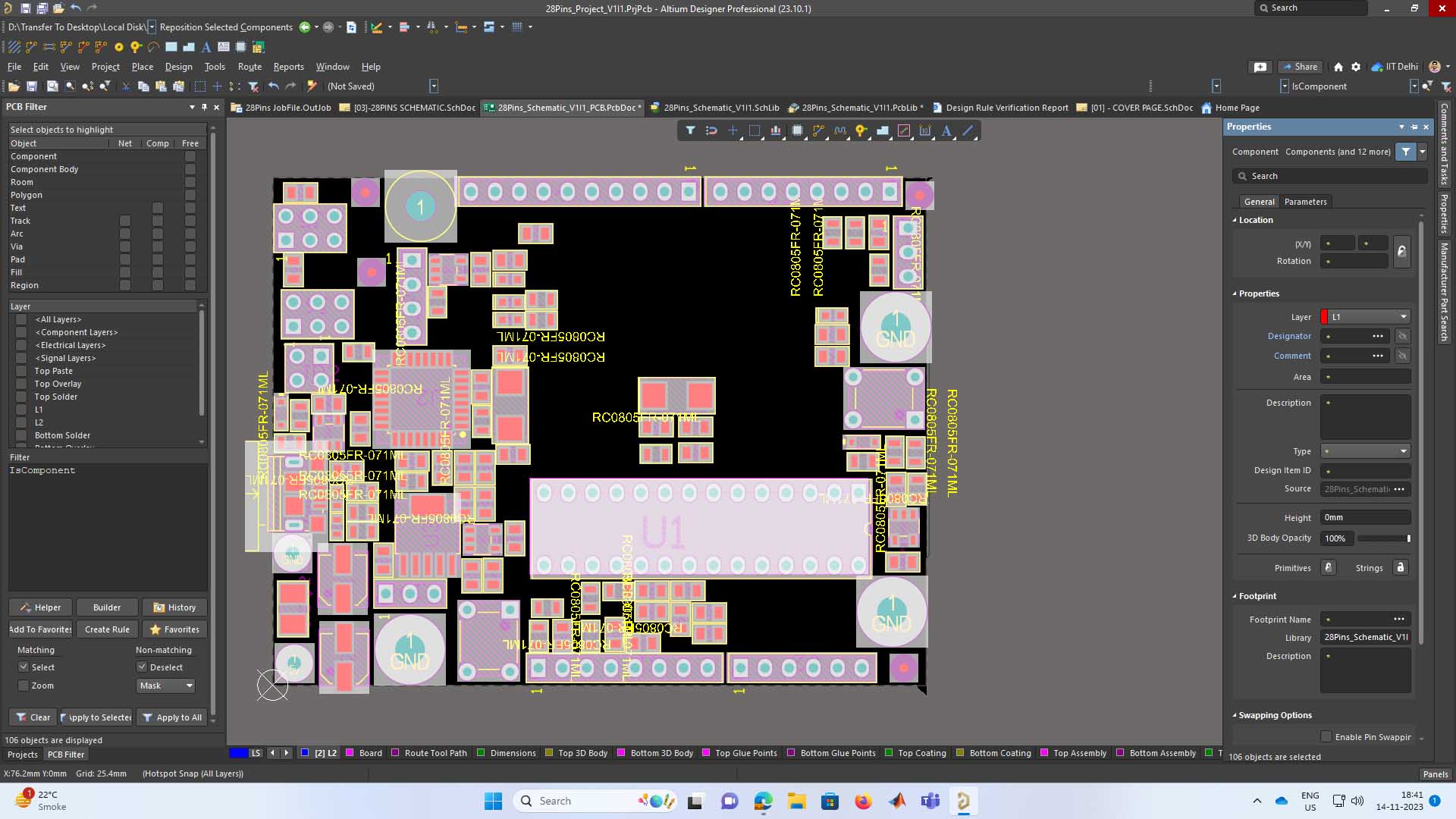Click the Place Pad yellow circle in wiring toolbar
Screen dimensions: 1456x819
tap(118, 47)
